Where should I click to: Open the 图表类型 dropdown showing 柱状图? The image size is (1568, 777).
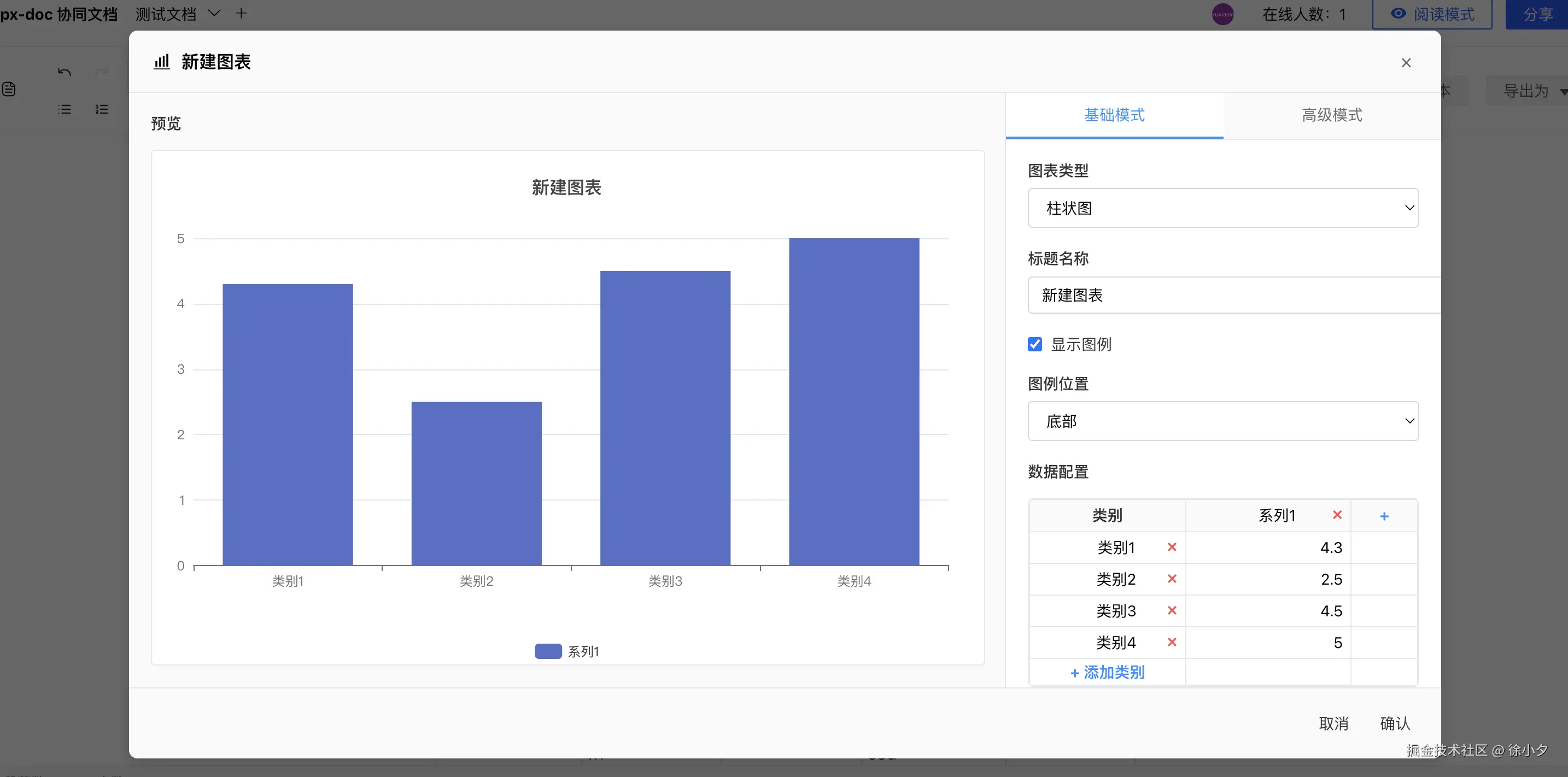click(1222, 208)
